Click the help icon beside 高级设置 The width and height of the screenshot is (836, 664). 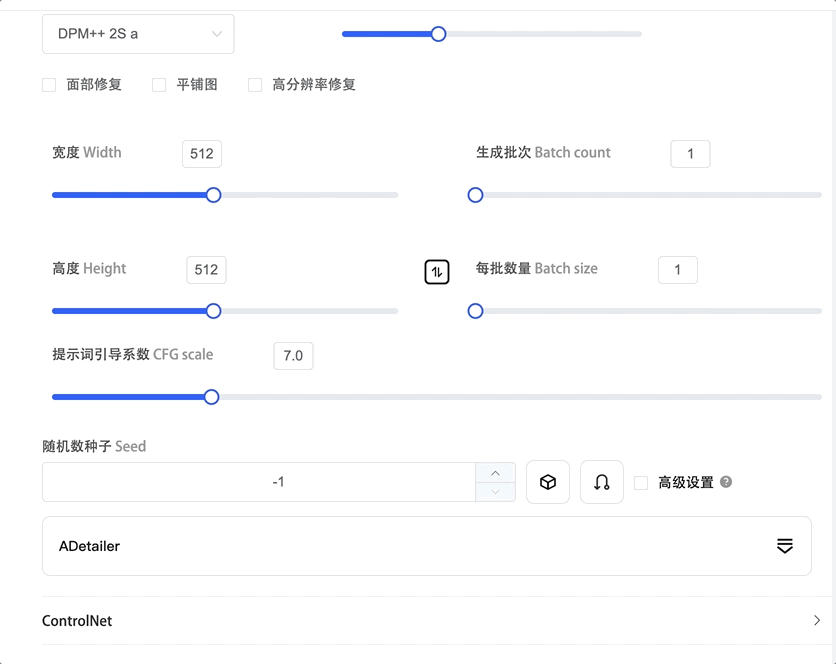(x=726, y=482)
